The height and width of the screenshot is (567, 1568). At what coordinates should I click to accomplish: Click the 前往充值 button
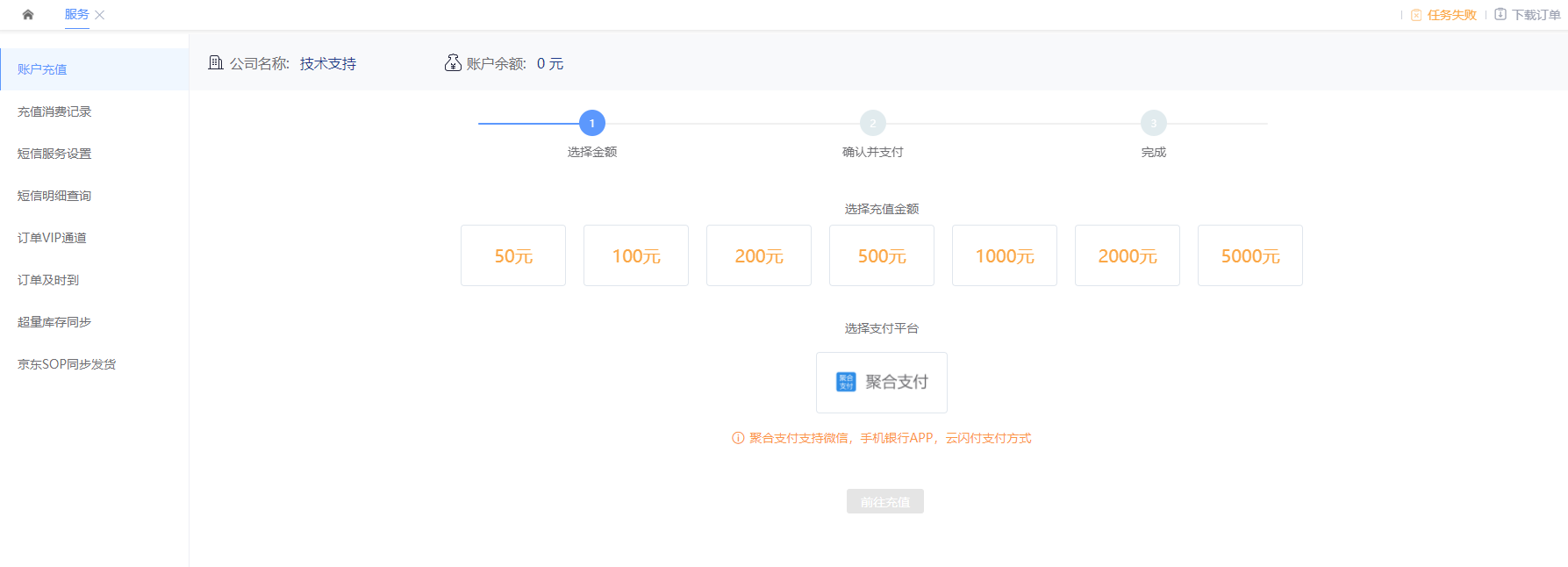coord(885,501)
